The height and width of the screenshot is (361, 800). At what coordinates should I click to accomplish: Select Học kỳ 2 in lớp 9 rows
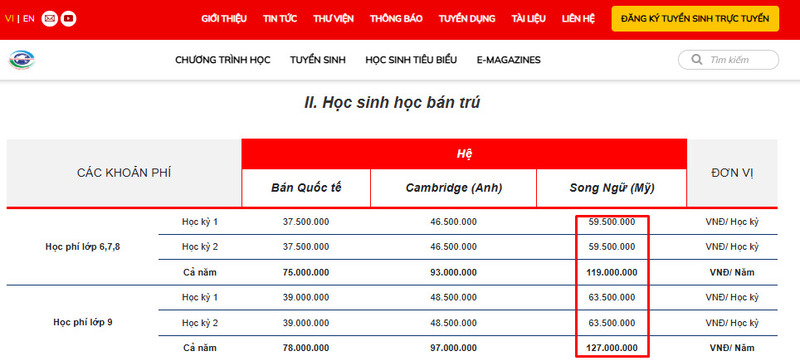pos(200,323)
